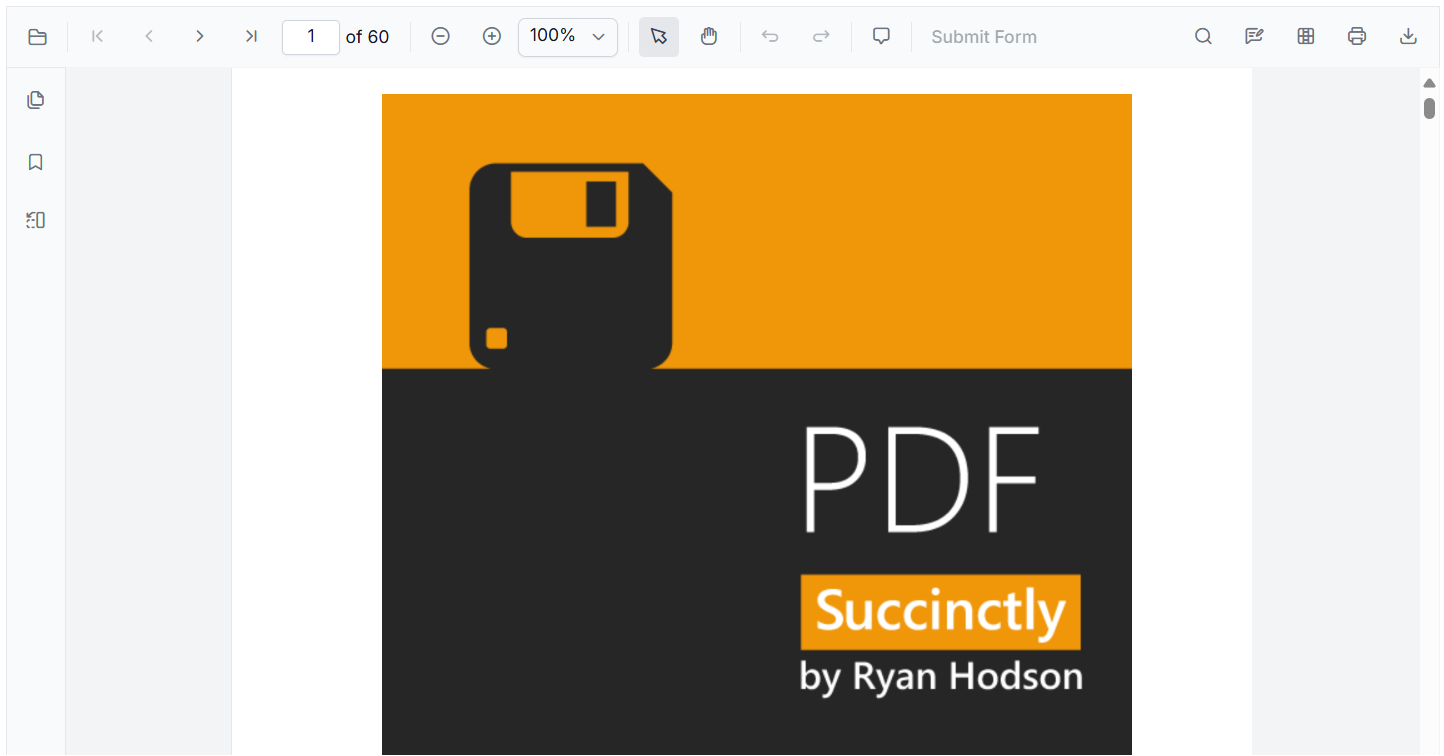Zoom in with the plus icon
The image size is (1444, 756).
pos(491,37)
